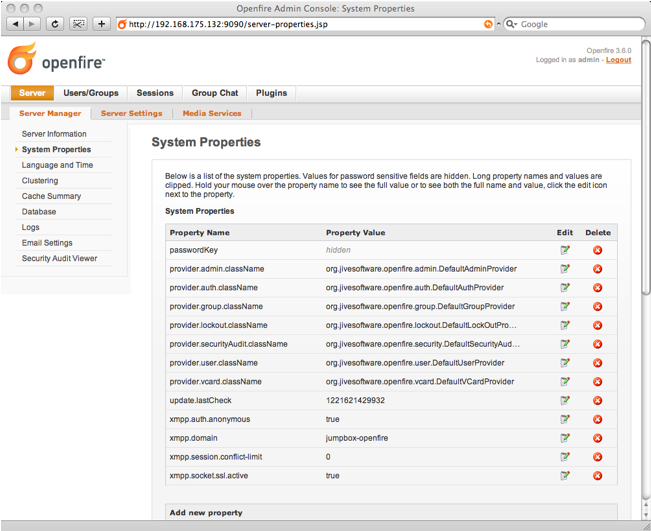The width and height of the screenshot is (651, 531).
Task: Switch to the Group Chat tab
Action: pyautogui.click(x=215, y=93)
